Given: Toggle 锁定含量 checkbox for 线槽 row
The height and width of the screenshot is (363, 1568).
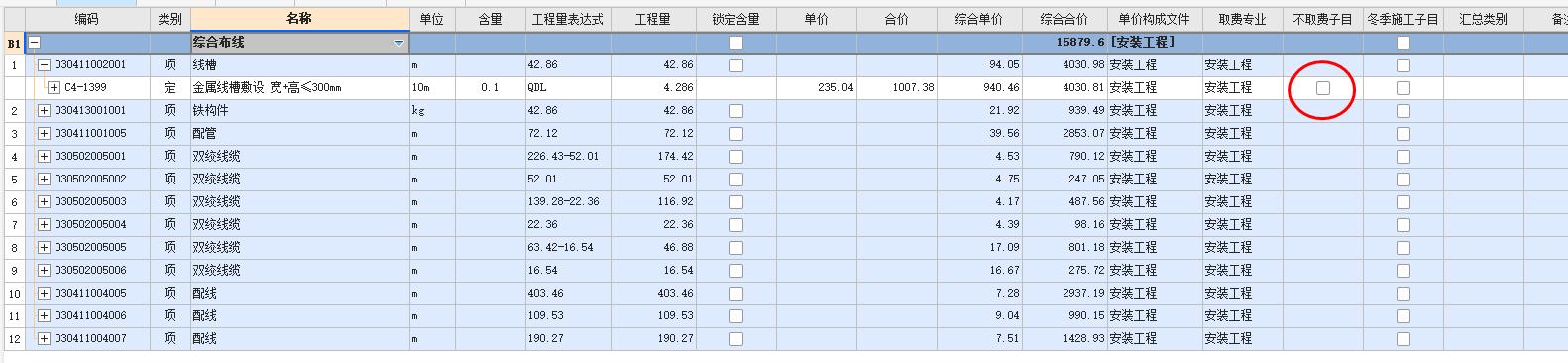Looking at the screenshot, I should pyautogui.click(x=735, y=65).
